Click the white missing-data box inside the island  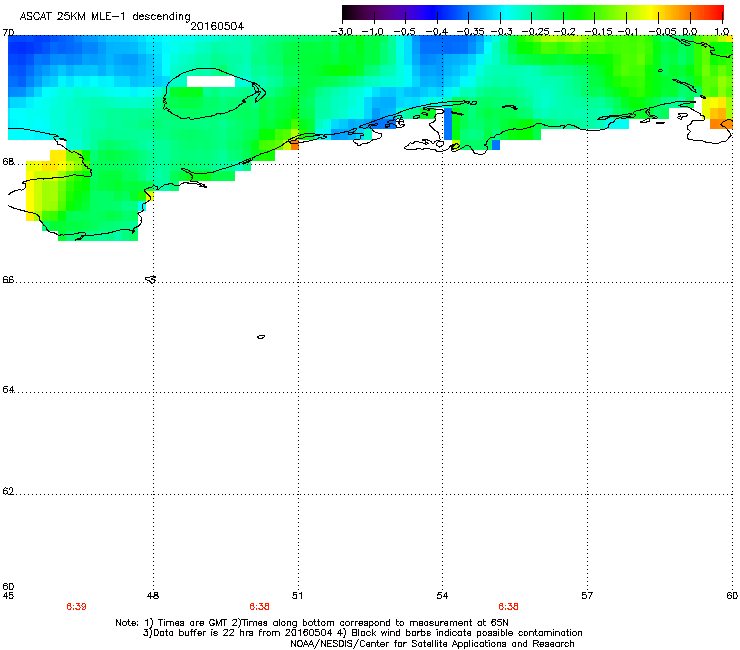[210, 82]
